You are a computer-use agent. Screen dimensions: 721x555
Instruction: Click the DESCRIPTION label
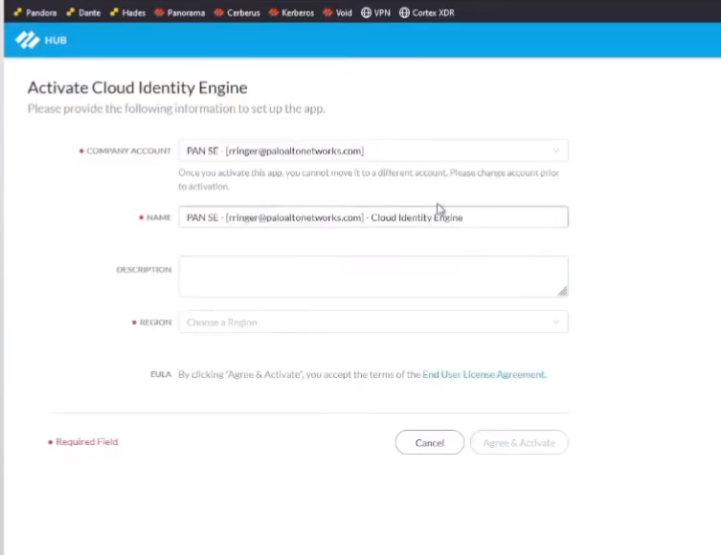coord(144,269)
